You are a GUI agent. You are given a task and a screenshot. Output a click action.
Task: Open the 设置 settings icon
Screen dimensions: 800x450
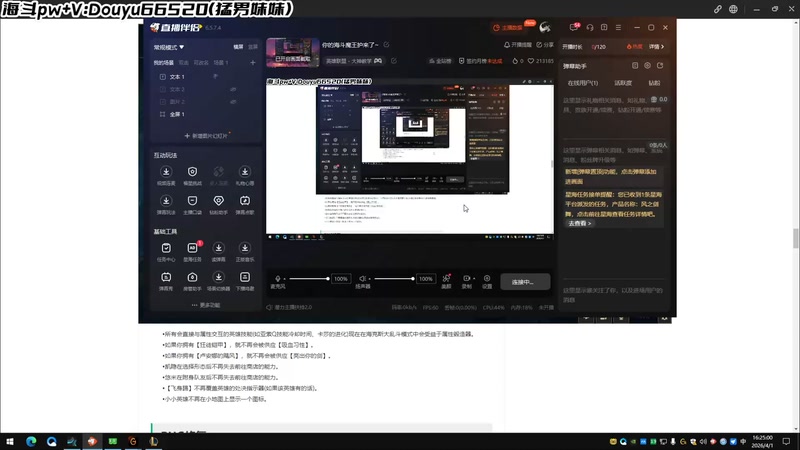[487, 281]
